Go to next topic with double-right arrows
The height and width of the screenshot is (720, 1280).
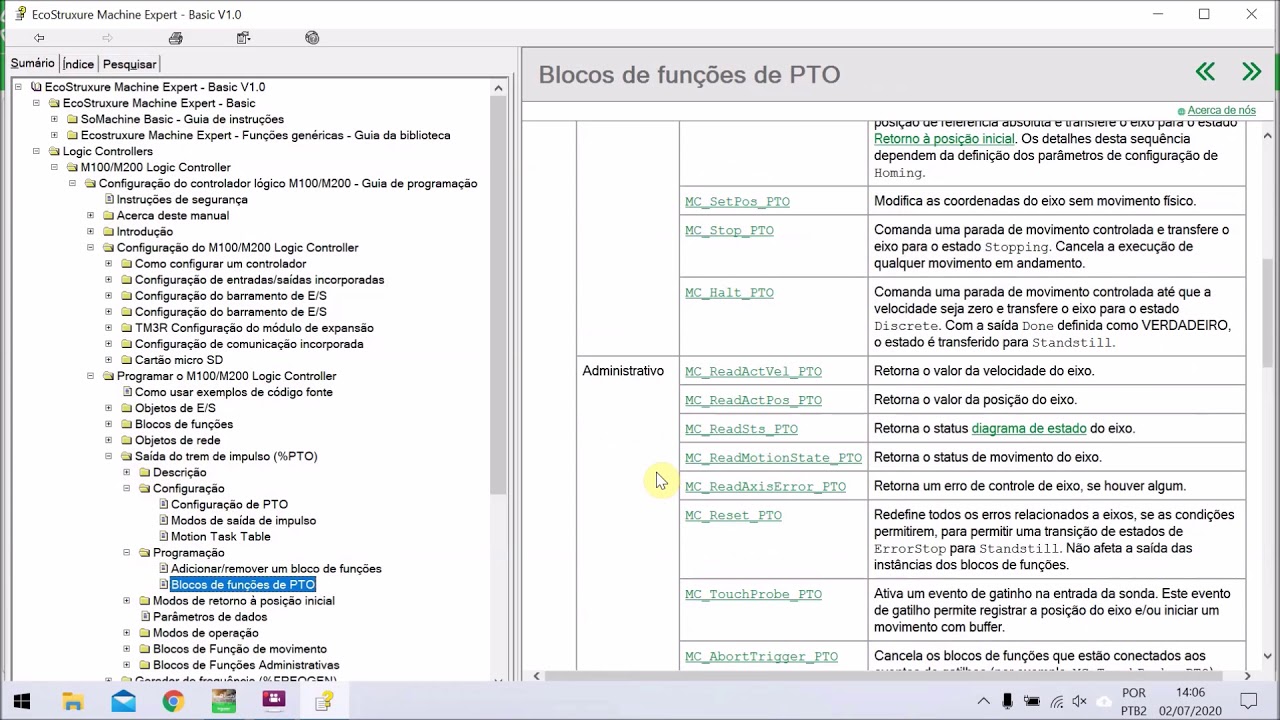tap(1251, 72)
